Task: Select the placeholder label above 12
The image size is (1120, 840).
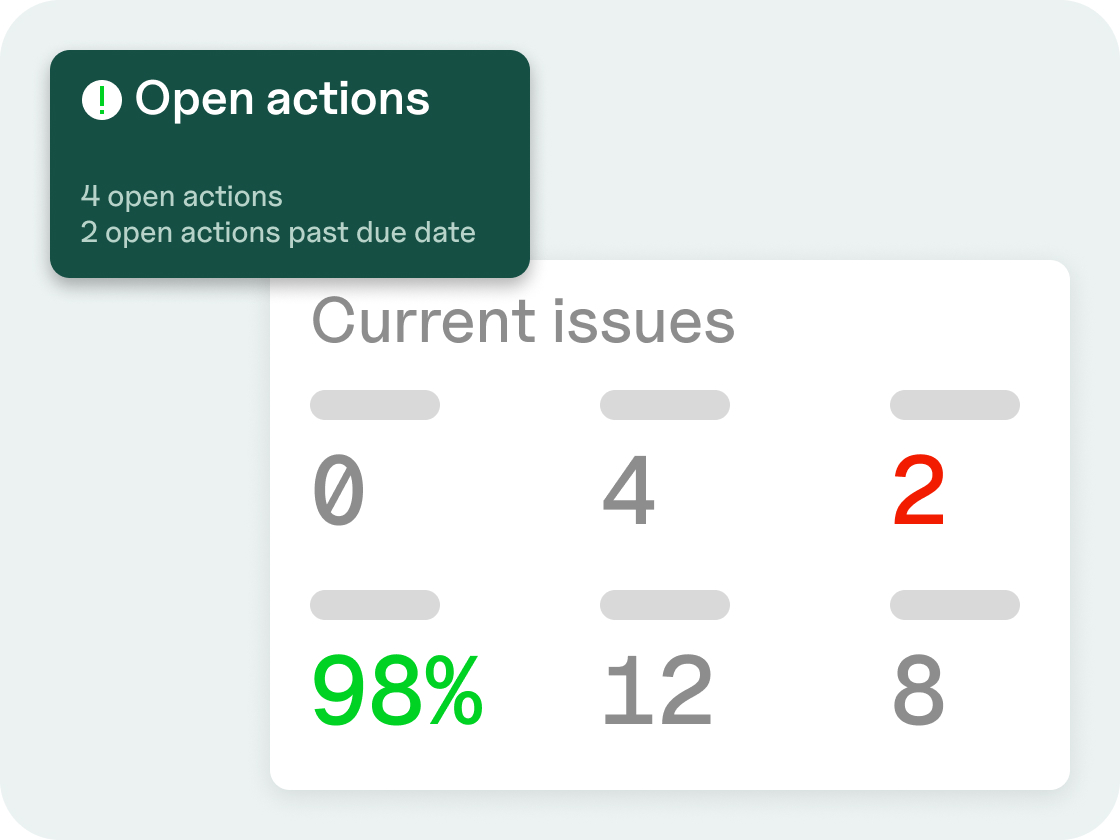Action: pos(665,605)
